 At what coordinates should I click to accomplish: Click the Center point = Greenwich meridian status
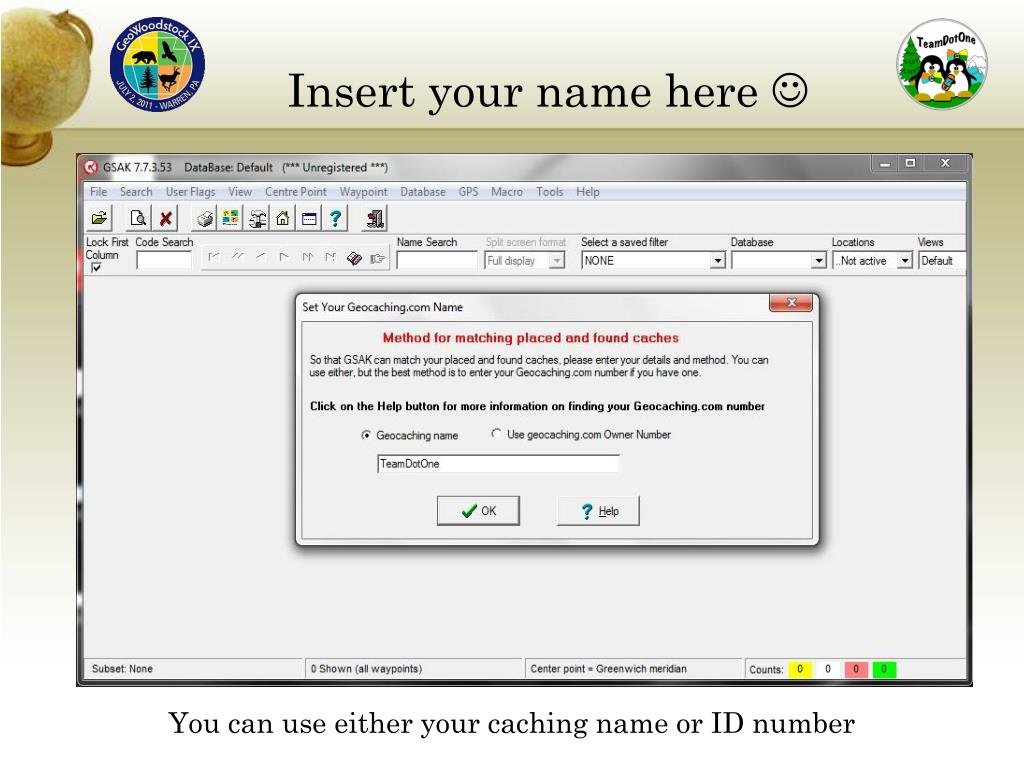[609, 669]
